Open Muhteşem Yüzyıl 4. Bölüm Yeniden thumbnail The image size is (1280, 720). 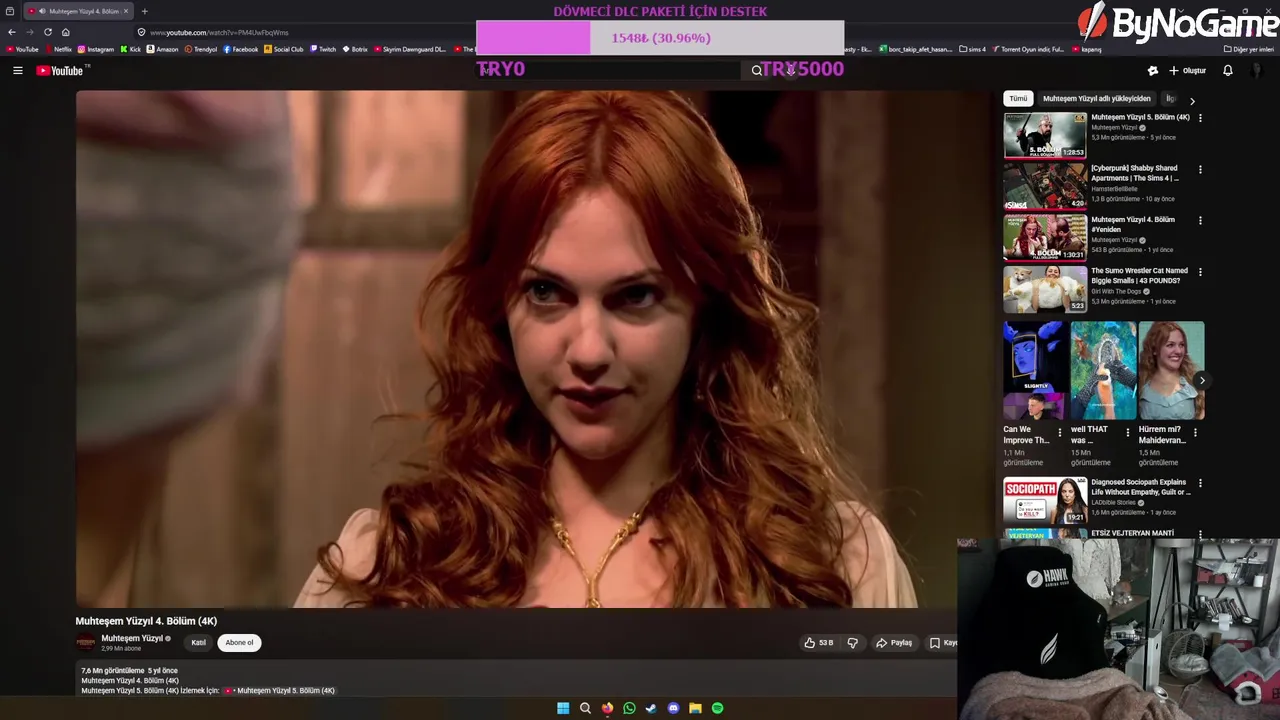[x=1045, y=237]
